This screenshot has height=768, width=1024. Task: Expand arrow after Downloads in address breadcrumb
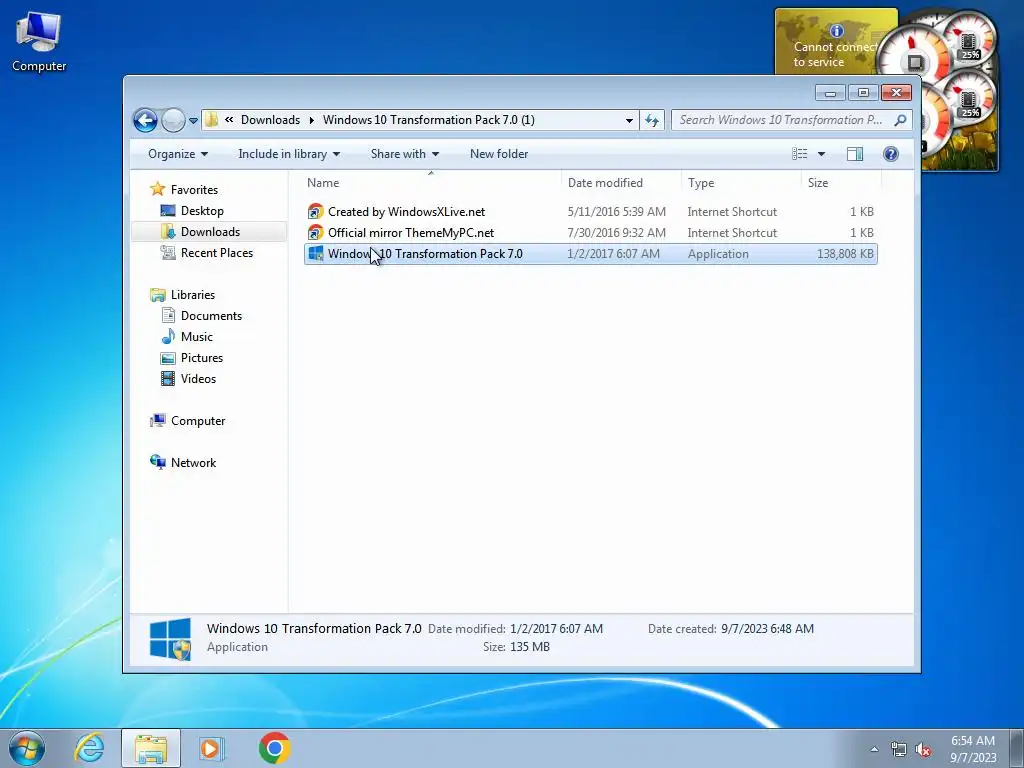tap(312, 120)
